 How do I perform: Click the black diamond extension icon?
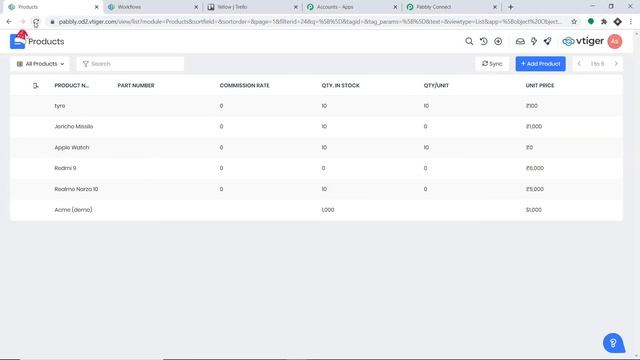(x=618, y=22)
